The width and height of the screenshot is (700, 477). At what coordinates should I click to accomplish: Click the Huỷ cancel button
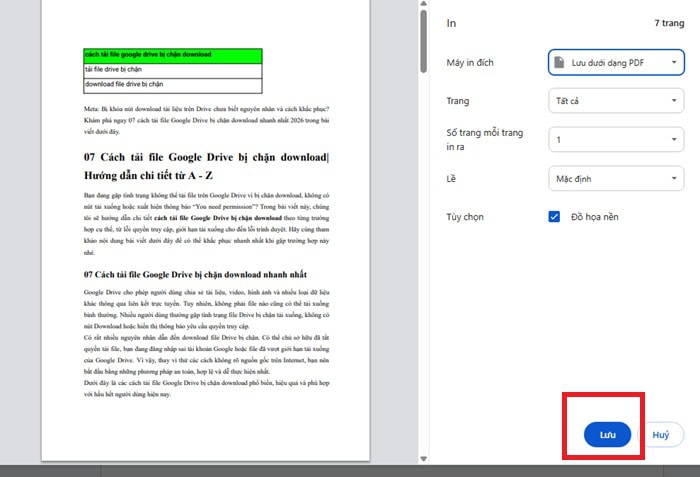661,435
